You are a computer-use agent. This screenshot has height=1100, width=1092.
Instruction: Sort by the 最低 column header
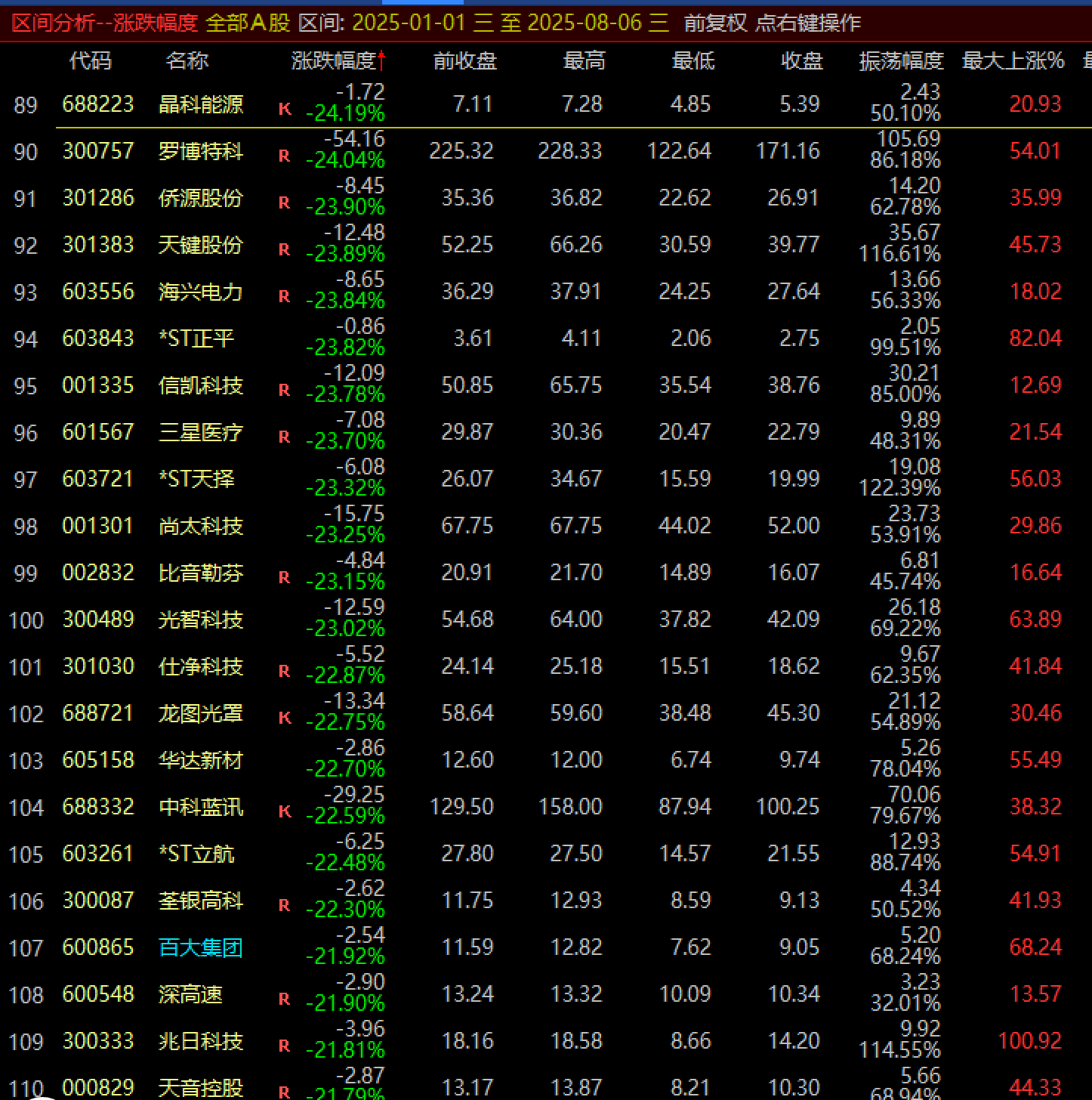[x=693, y=60]
